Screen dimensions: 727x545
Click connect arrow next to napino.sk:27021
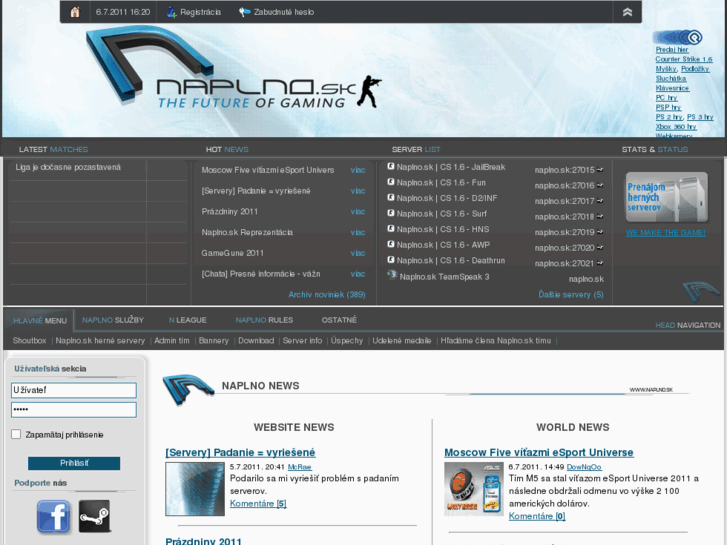pos(600,263)
